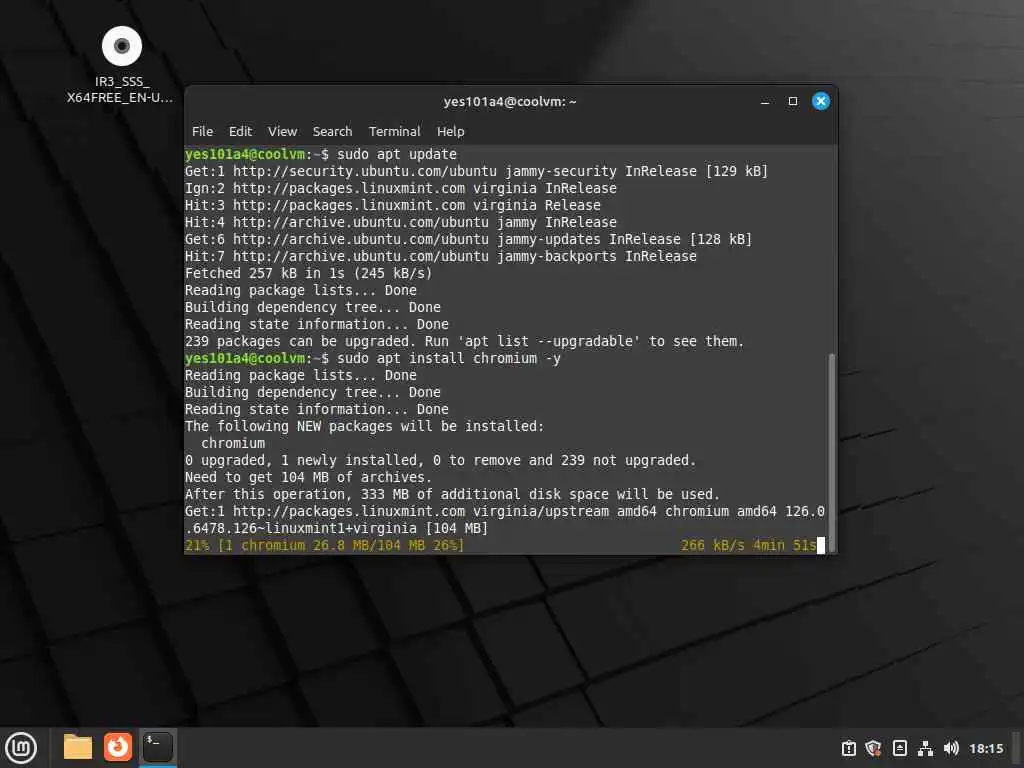Image resolution: width=1024 pixels, height=768 pixels.
Task: Click the 'Get:1 http://security.ubuntu.com' line
Action: (x=476, y=171)
